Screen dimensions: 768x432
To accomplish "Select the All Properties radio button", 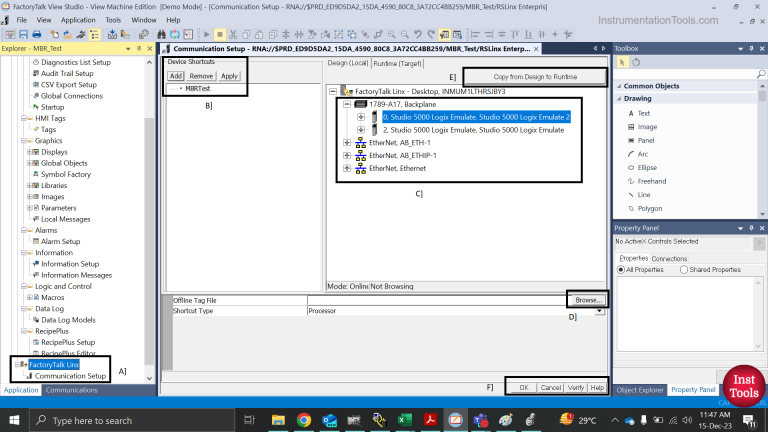I will pos(621,270).
